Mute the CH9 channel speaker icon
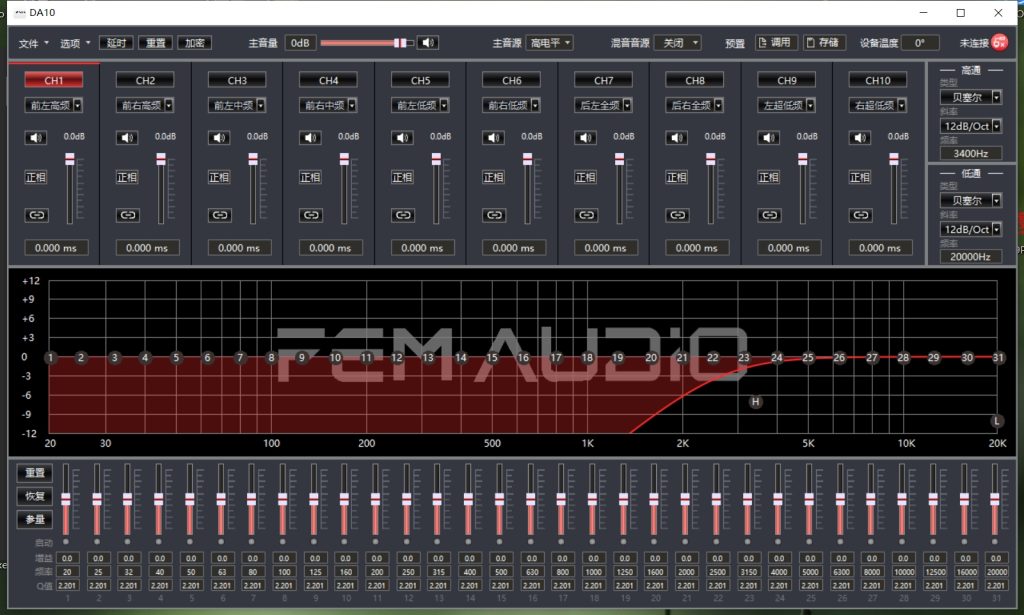This screenshot has width=1024, height=615. click(769, 138)
